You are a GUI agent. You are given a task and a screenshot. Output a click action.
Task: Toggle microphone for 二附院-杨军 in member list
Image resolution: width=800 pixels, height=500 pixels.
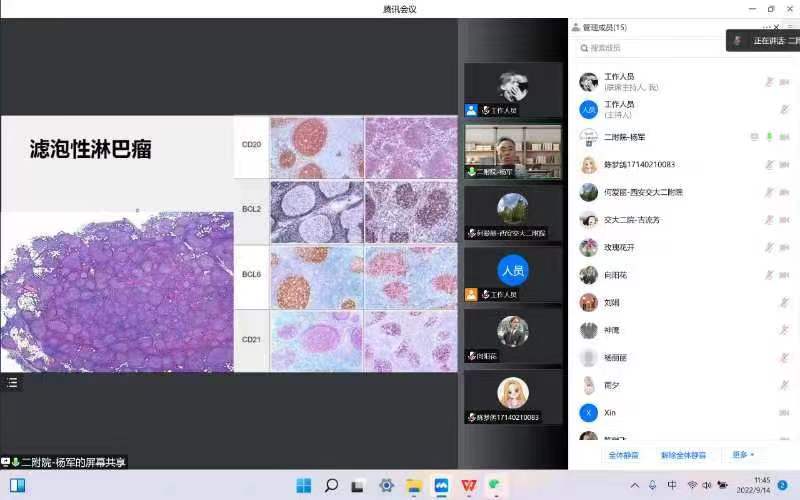(x=769, y=137)
